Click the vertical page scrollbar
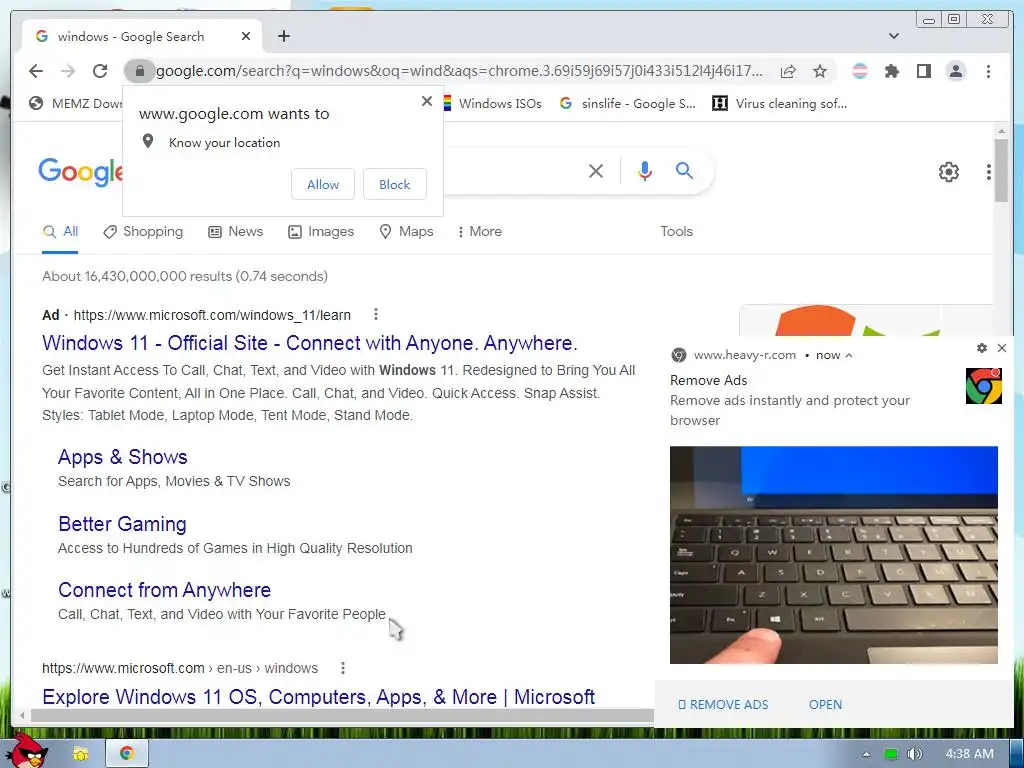 (1001, 172)
